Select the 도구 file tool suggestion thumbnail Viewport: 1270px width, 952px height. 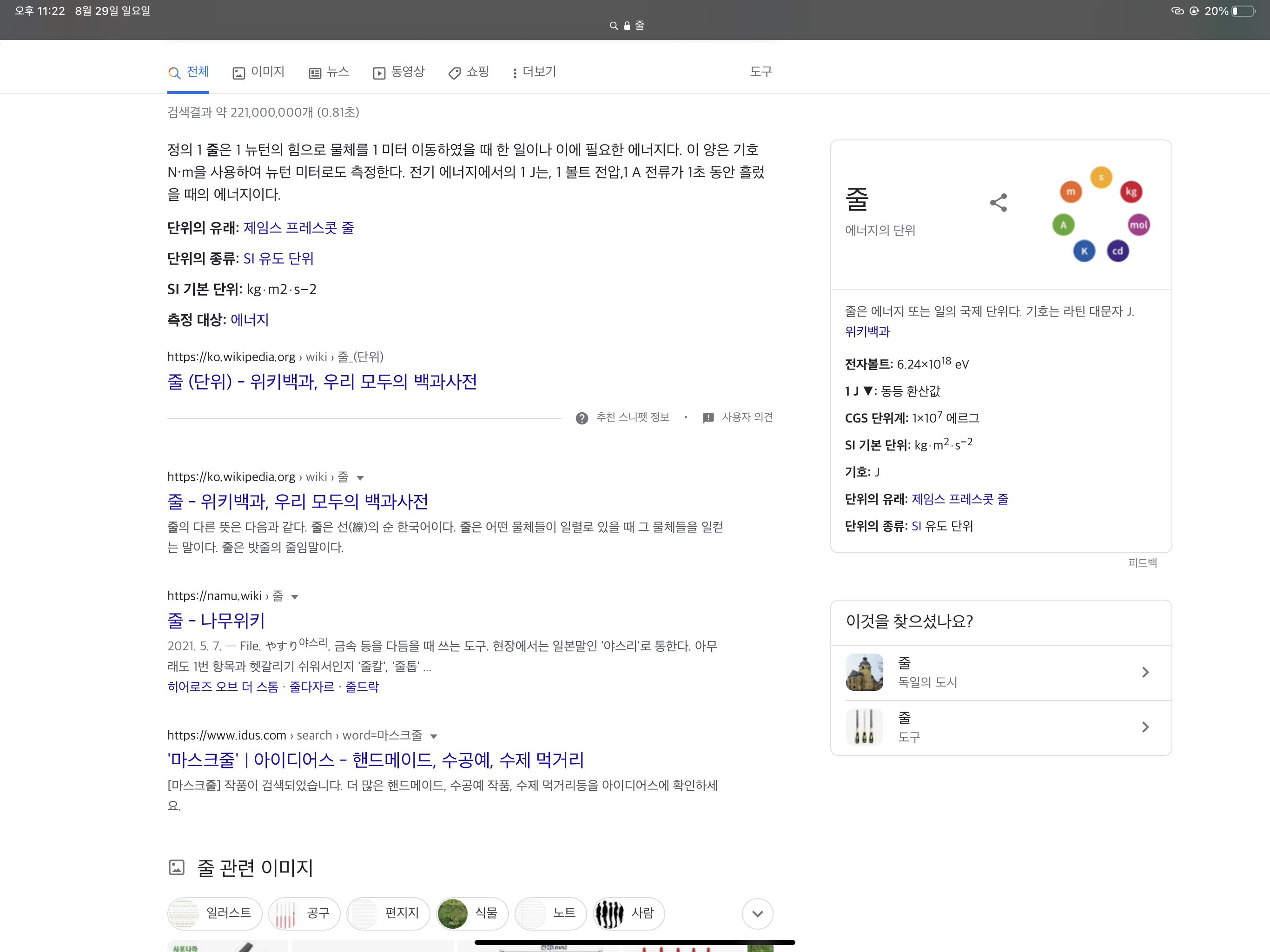[864, 727]
